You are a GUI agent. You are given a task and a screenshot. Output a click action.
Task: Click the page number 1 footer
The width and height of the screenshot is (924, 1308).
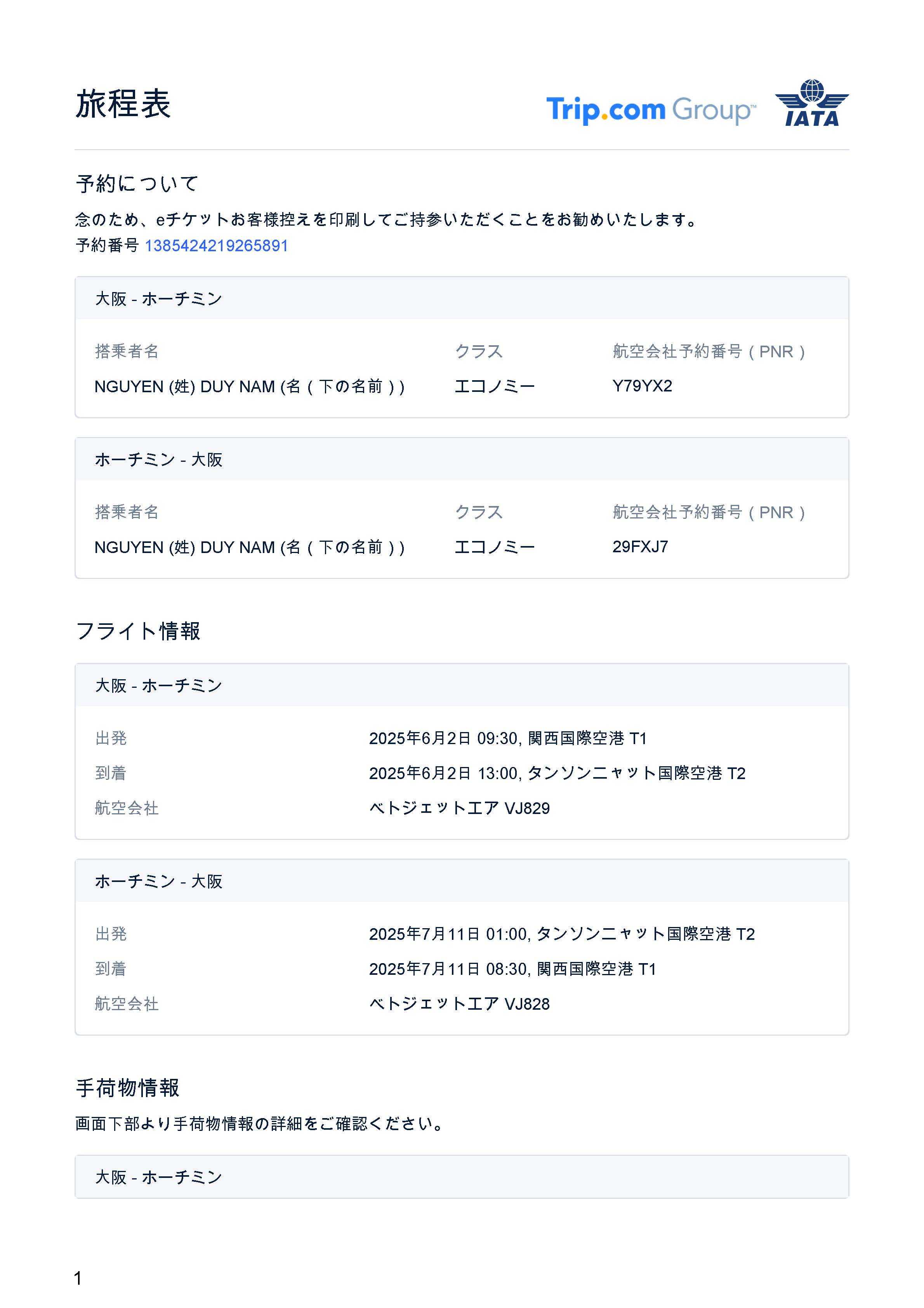pos(78,1278)
